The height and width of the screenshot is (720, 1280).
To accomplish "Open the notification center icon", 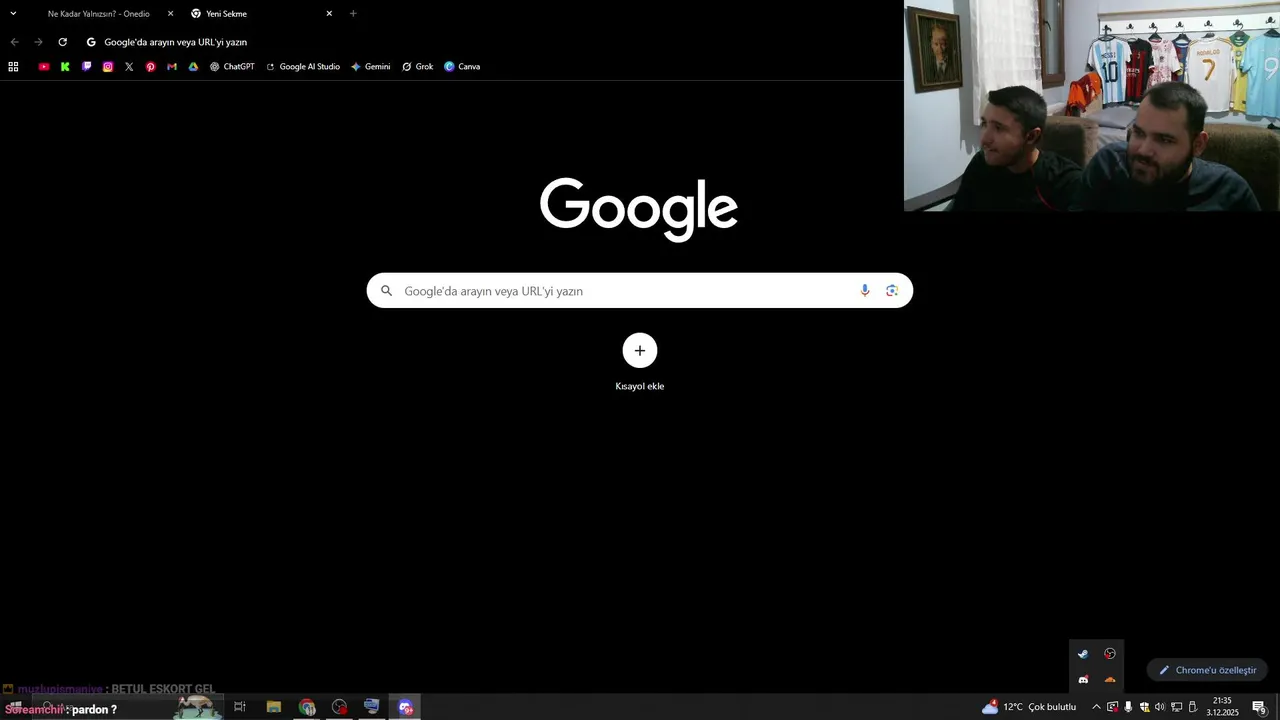I will point(1260,707).
